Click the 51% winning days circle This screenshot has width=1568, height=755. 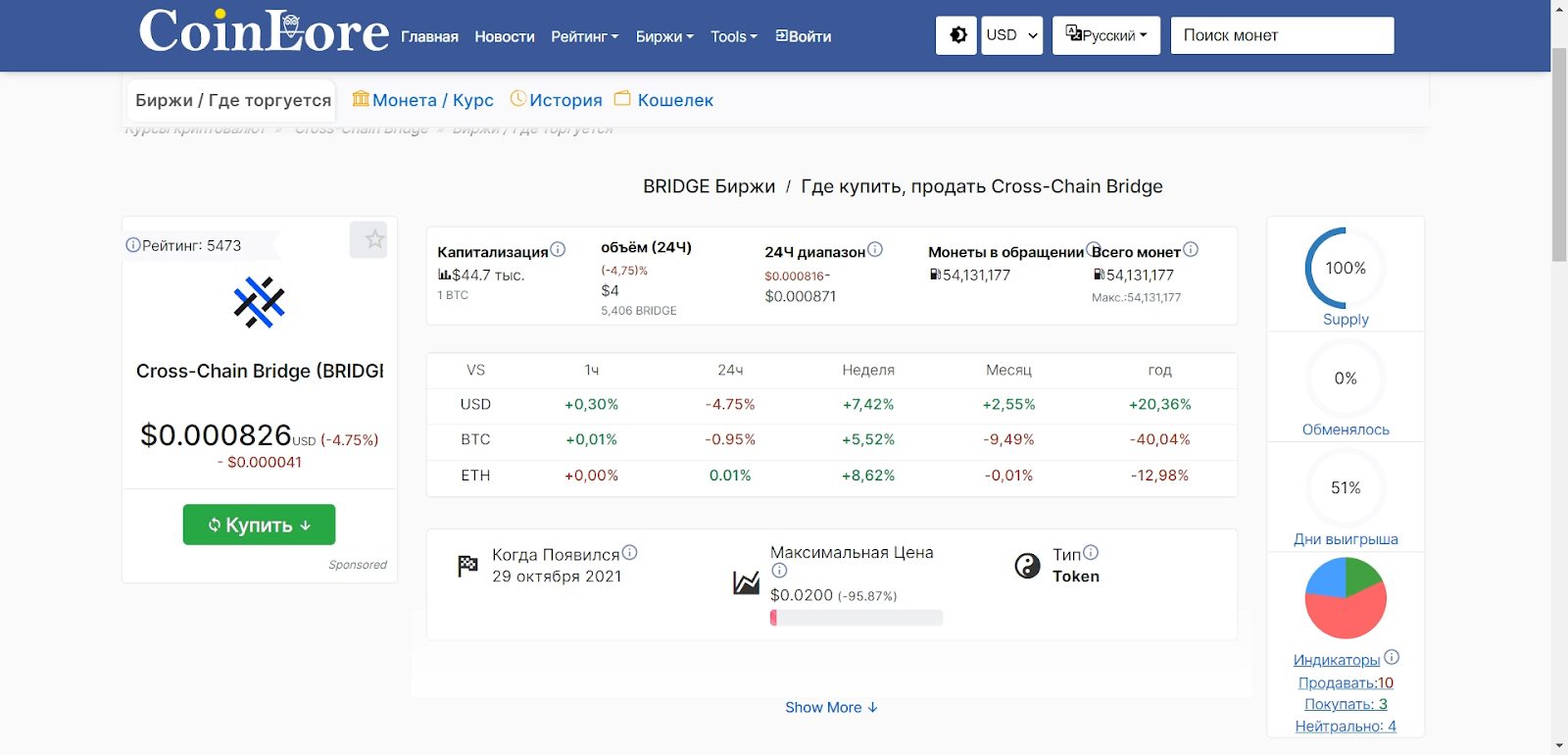point(1346,488)
